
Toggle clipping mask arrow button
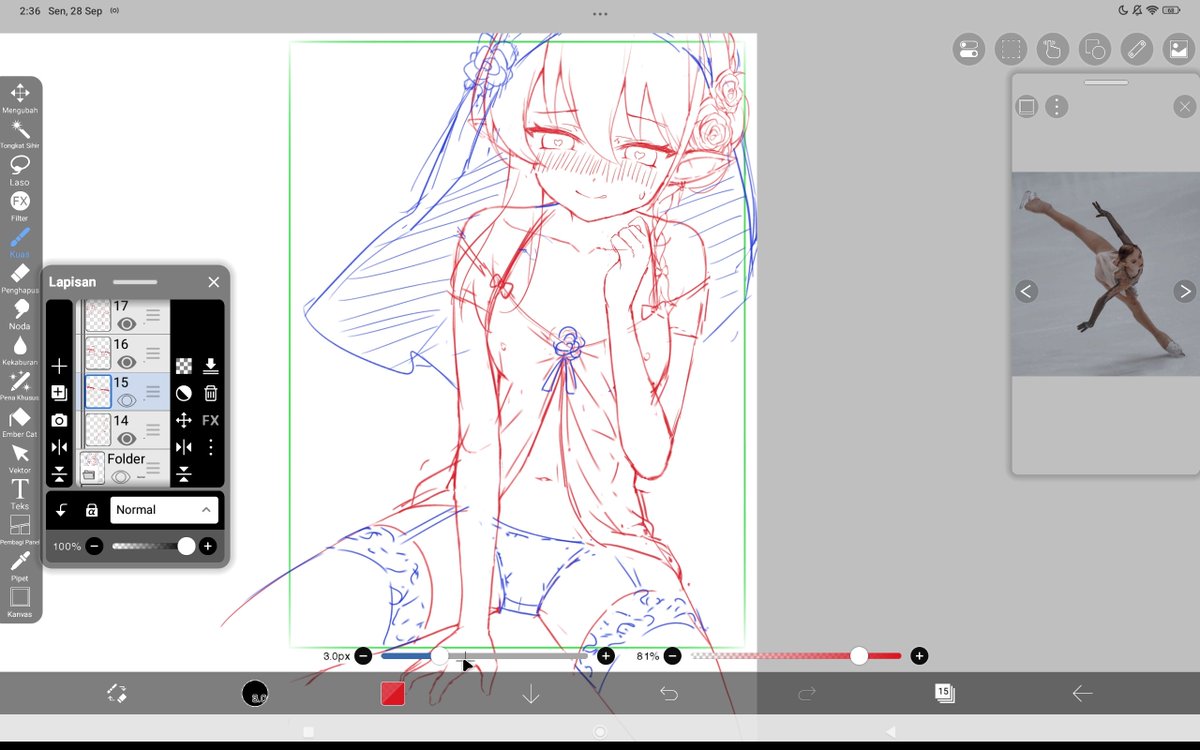tap(62, 510)
